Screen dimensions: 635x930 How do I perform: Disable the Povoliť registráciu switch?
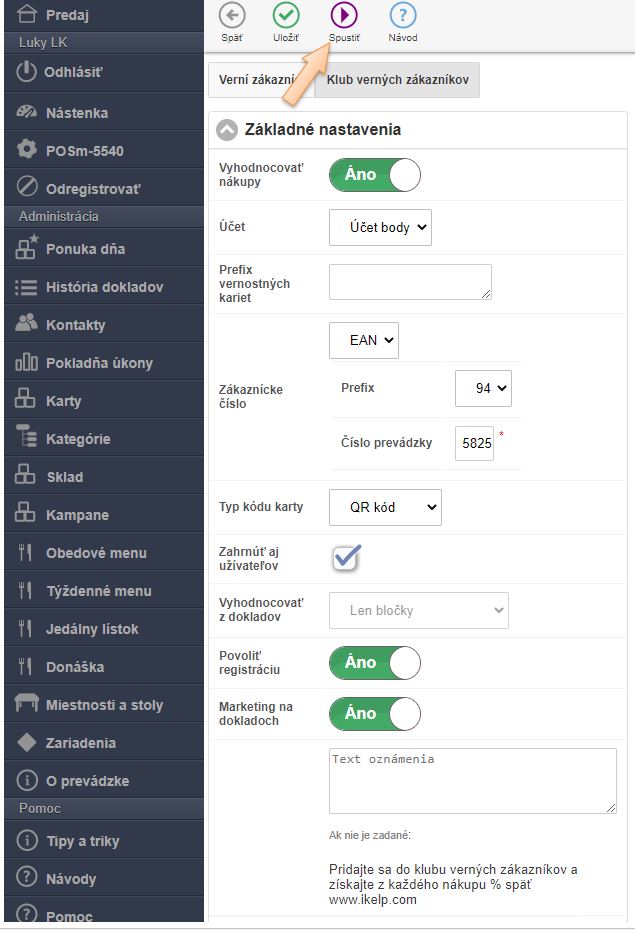click(x=374, y=663)
